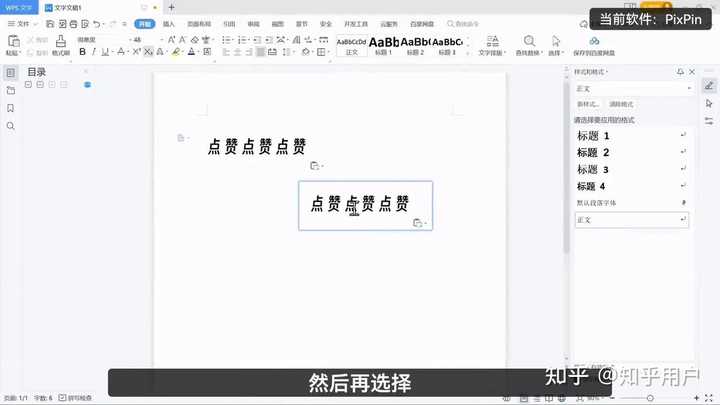720x405 pixels.
Task: Open the 文件 menu dropdown
Action: point(22,23)
